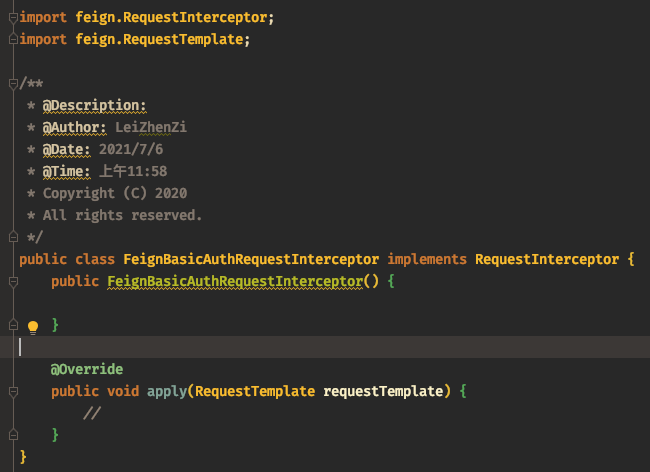Place cursor on the LeiZhenZi author name
This screenshot has height=472, width=650.
click(x=151, y=127)
